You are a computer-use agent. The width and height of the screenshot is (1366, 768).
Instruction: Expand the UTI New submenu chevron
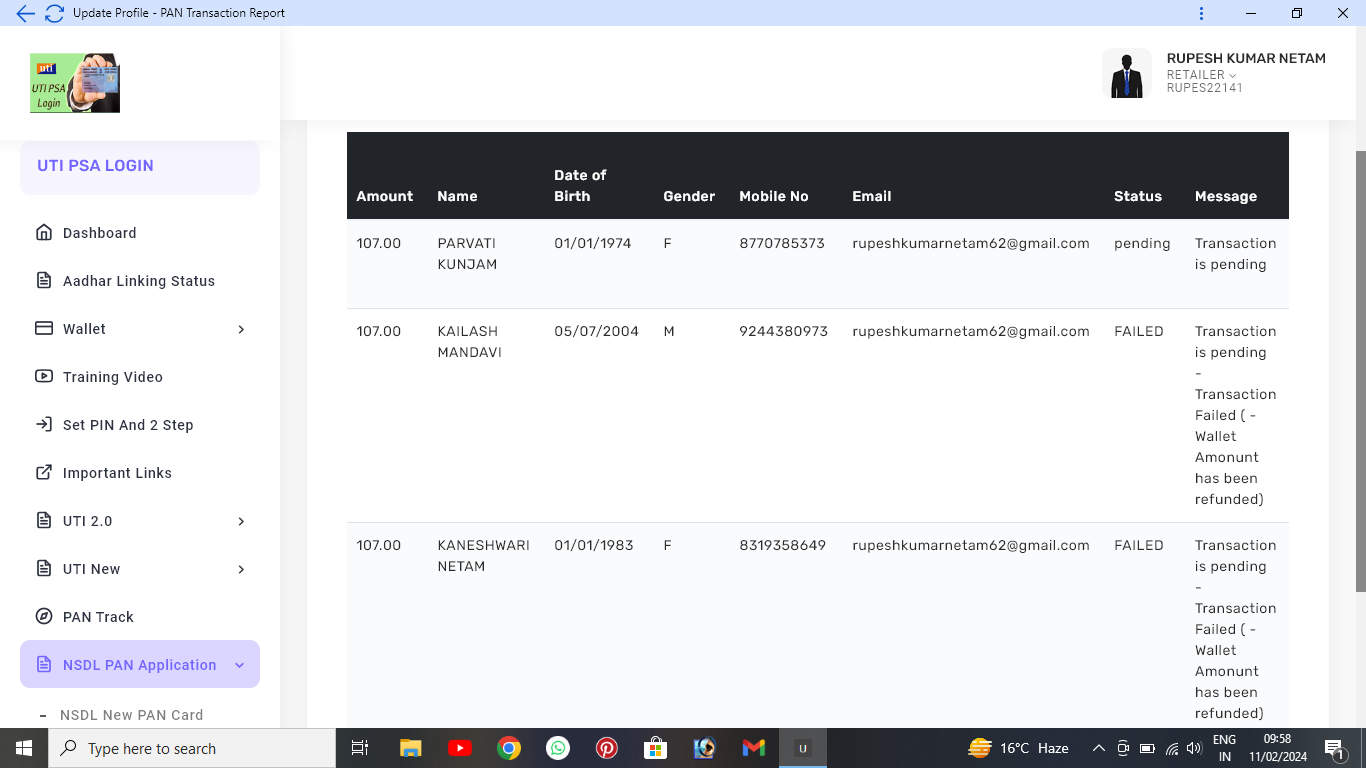click(x=241, y=569)
